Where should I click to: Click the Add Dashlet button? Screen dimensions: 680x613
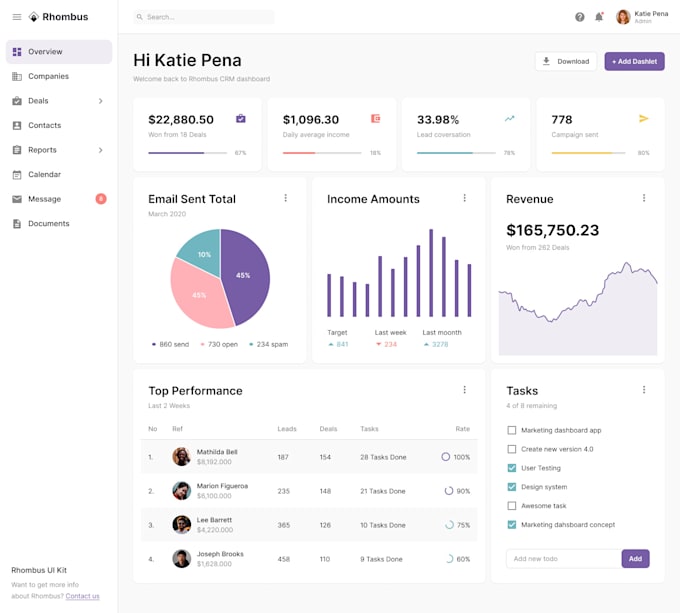coord(634,61)
